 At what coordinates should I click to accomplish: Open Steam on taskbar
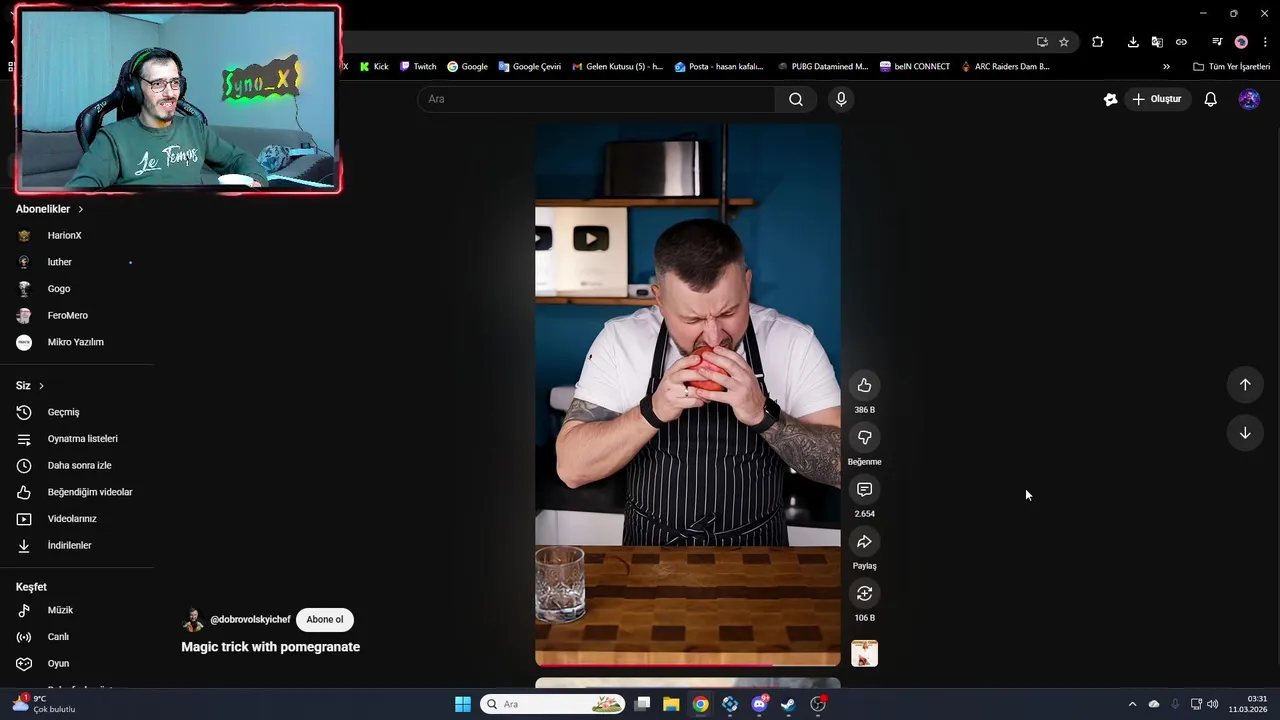788,704
